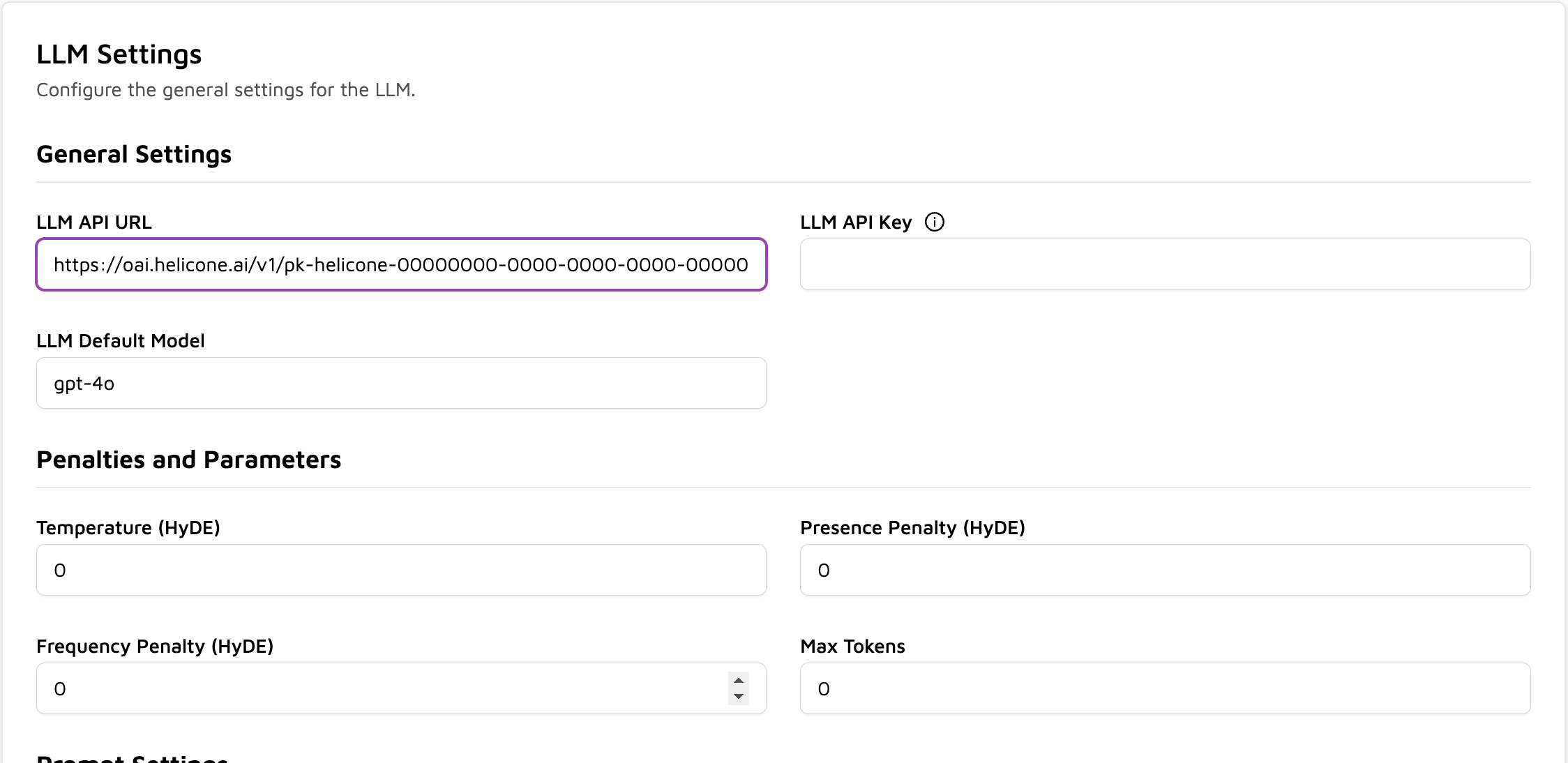This screenshot has height=763, width=1568.
Task: Click the Frequency Penalty stepper up arrow
Action: (737, 679)
